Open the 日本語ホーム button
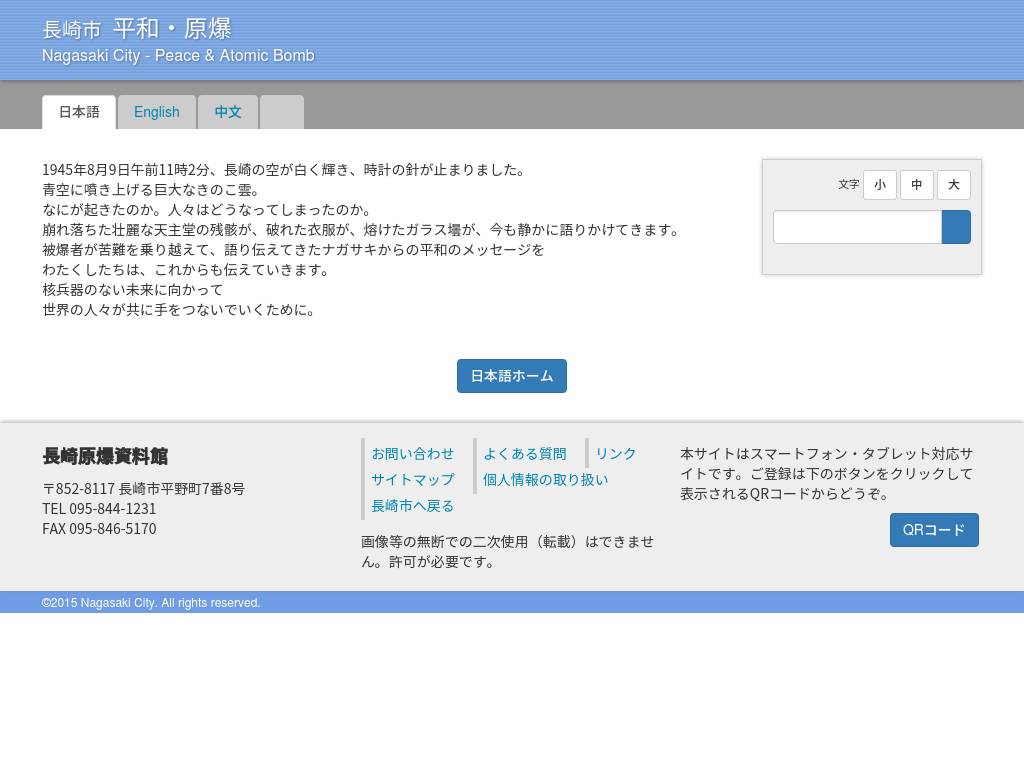Viewport: 1024px width, 768px height. (x=512, y=376)
